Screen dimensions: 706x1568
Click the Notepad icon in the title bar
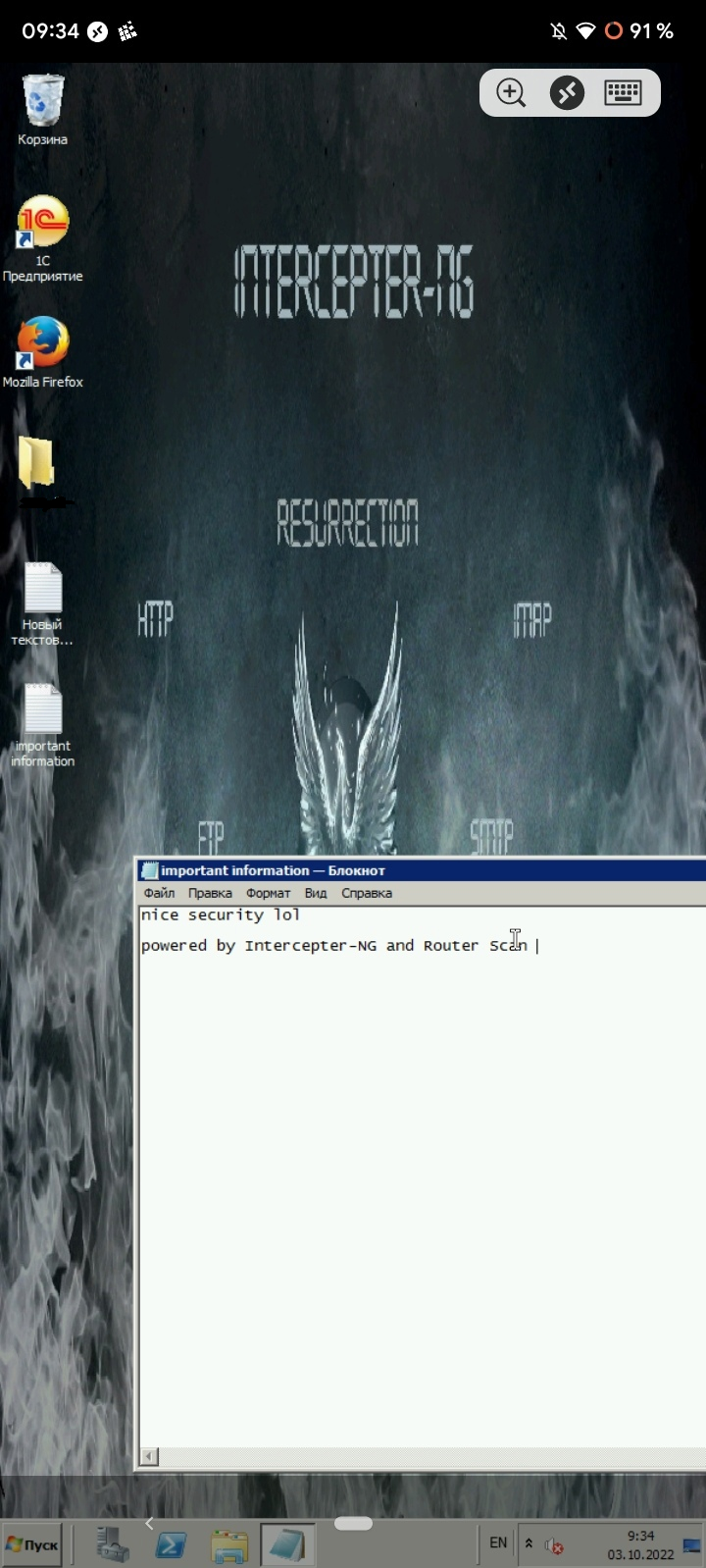pyautogui.click(x=149, y=870)
